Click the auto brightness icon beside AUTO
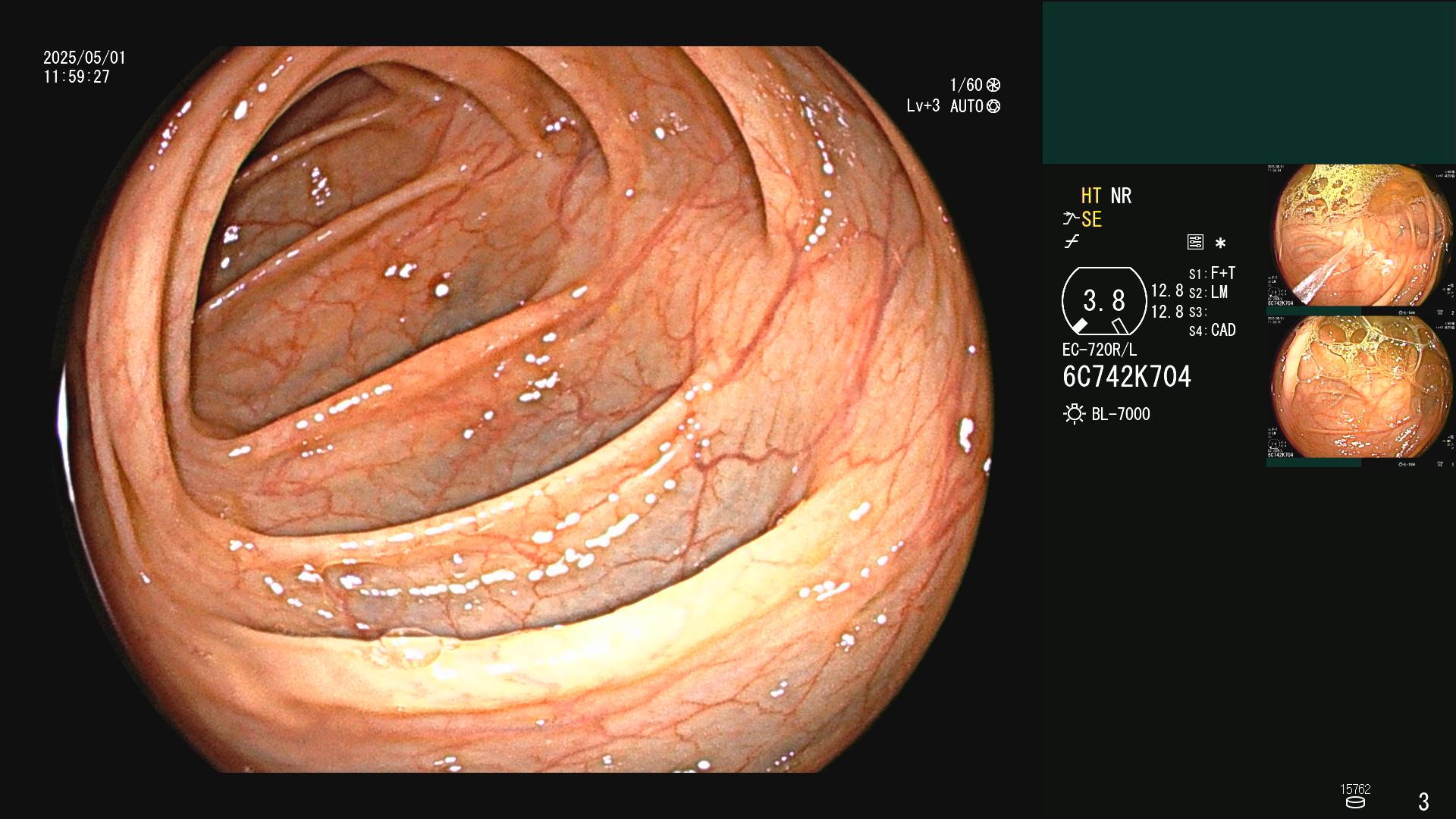This screenshot has width=1456, height=819. click(993, 106)
